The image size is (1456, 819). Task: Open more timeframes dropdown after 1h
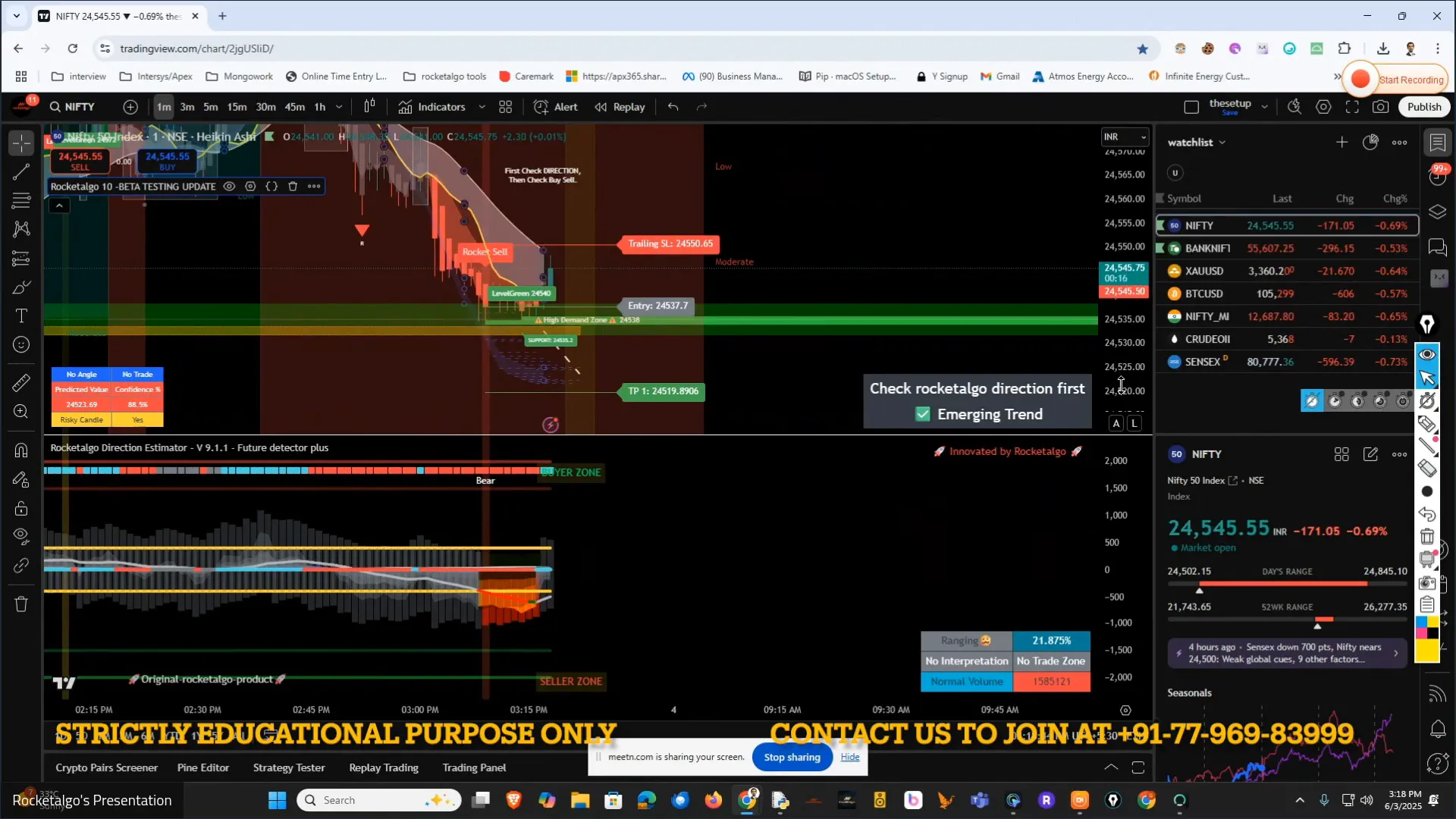(x=339, y=107)
